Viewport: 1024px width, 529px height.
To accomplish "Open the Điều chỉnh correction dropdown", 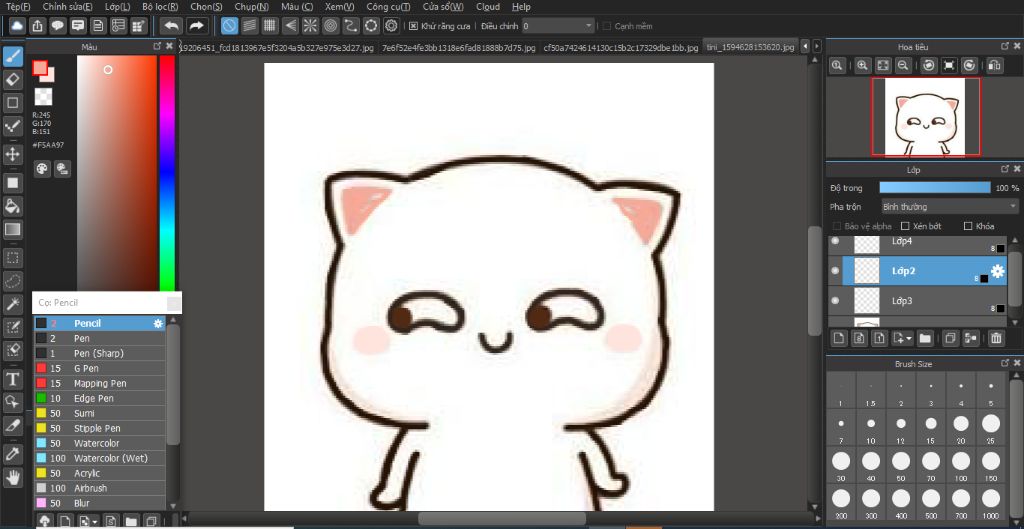I will click(558, 26).
